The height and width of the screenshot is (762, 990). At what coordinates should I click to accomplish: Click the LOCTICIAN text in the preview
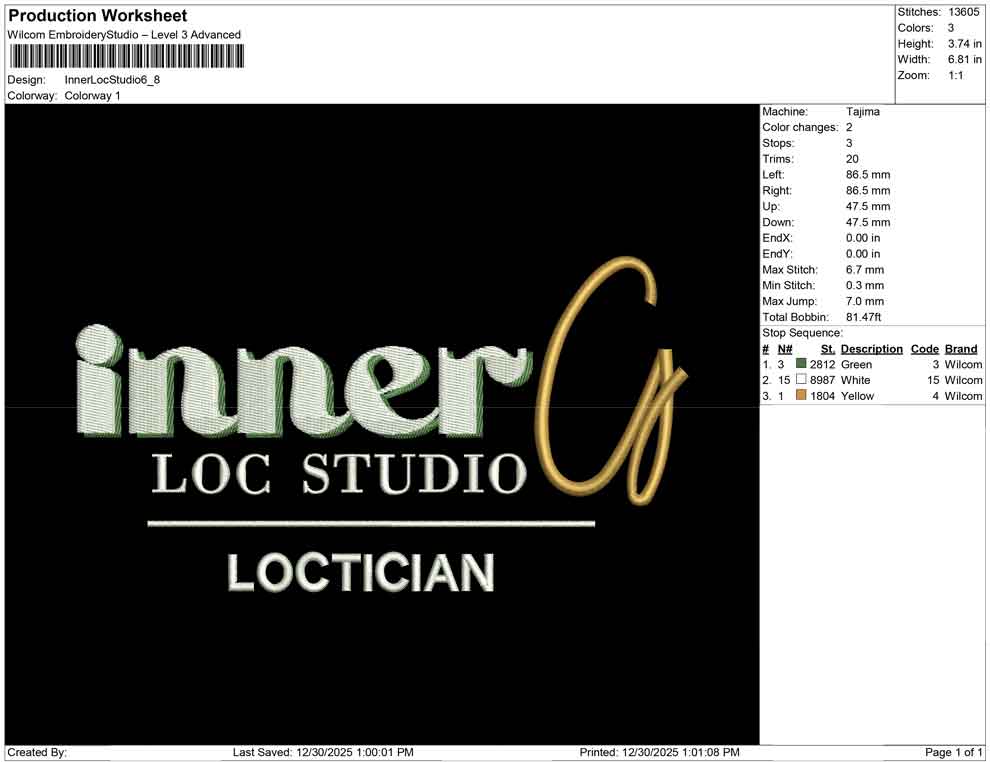(x=362, y=572)
